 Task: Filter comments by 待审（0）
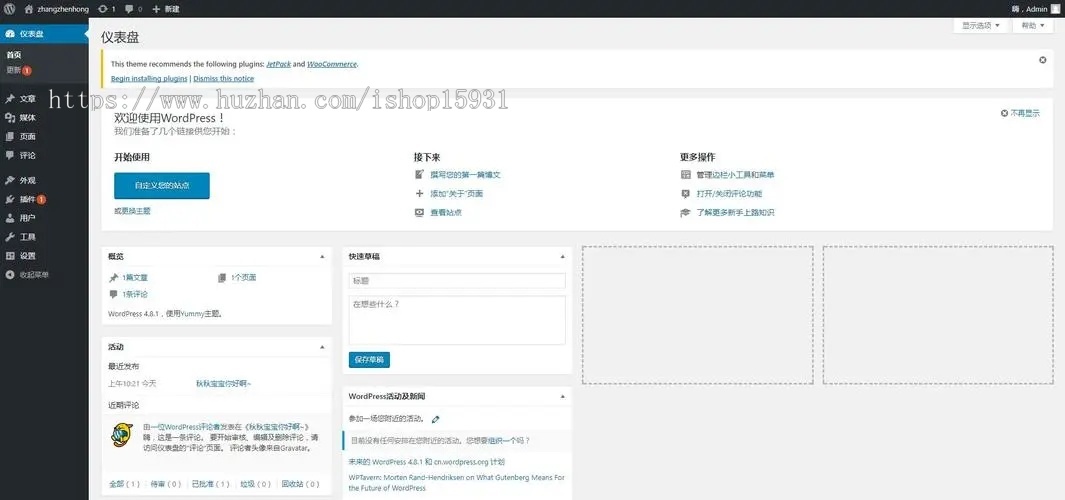pos(166,484)
